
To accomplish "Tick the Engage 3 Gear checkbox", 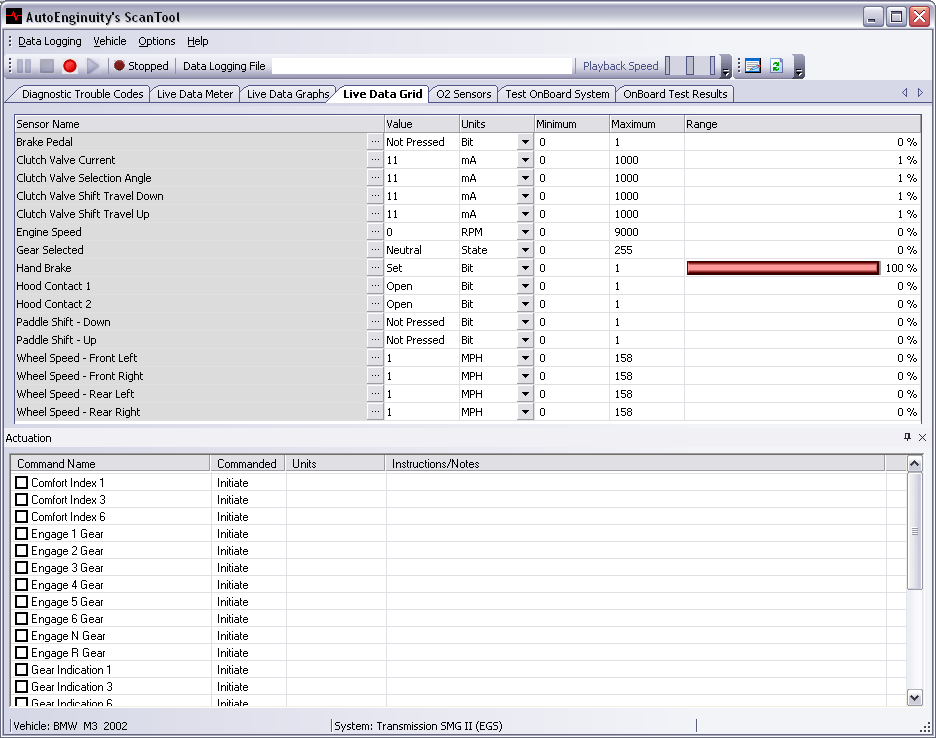I will coord(21,567).
